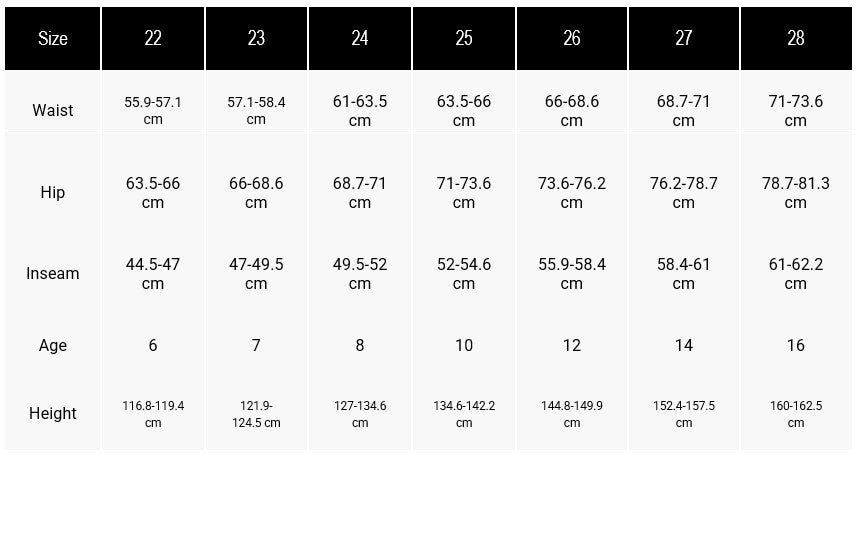This screenshot has height=552, width=858.
Task: Select hip cell 78.7-81.3 cm
Action: point(796,193)
